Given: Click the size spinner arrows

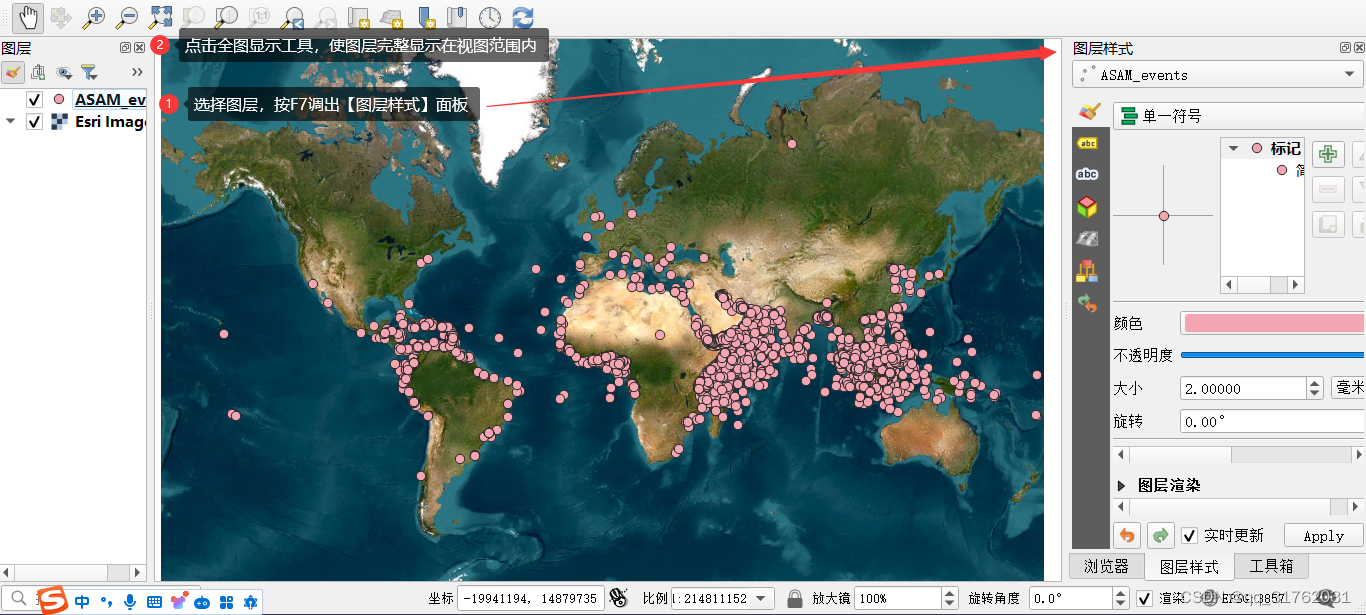Looking at the screenshot, I should click(x=1315, y=388).
